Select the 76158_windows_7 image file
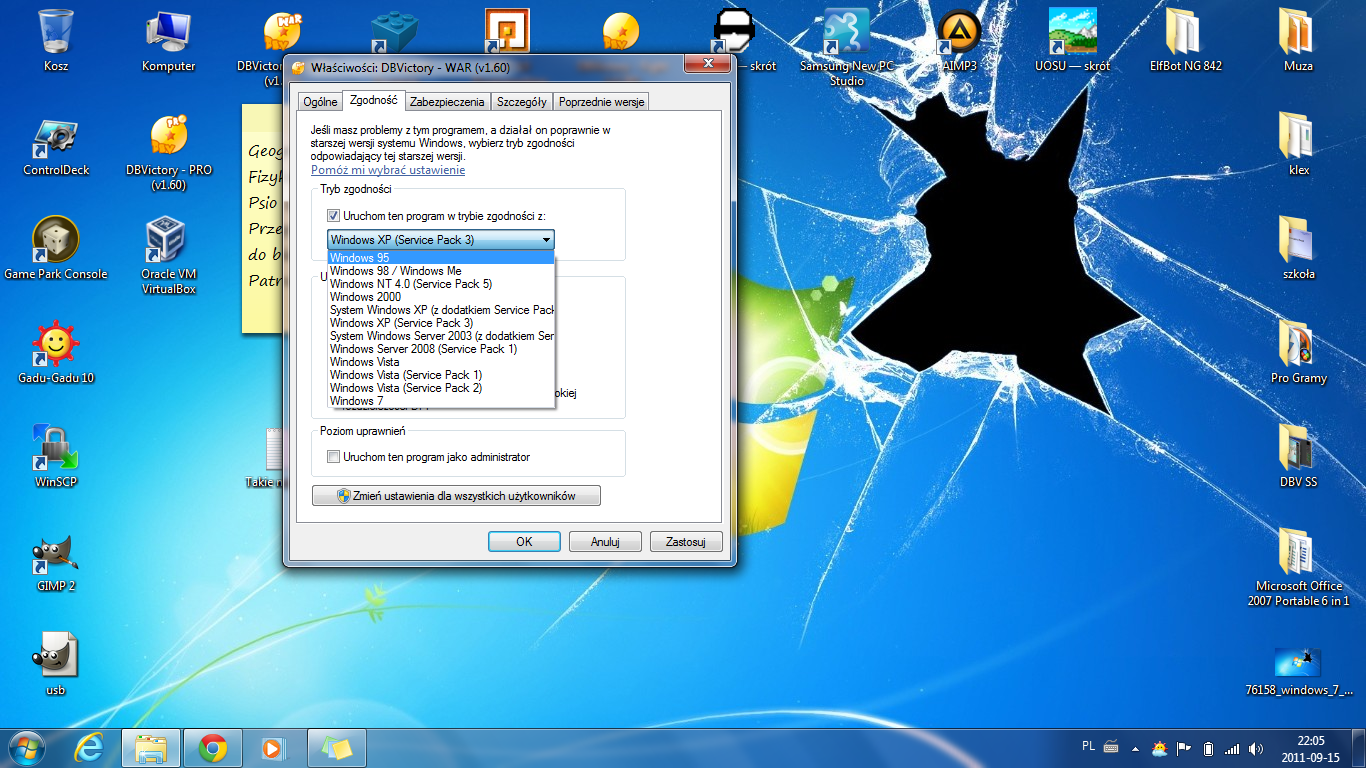This screenshot has width=1366, height=768. click(x=1298, y=671)
